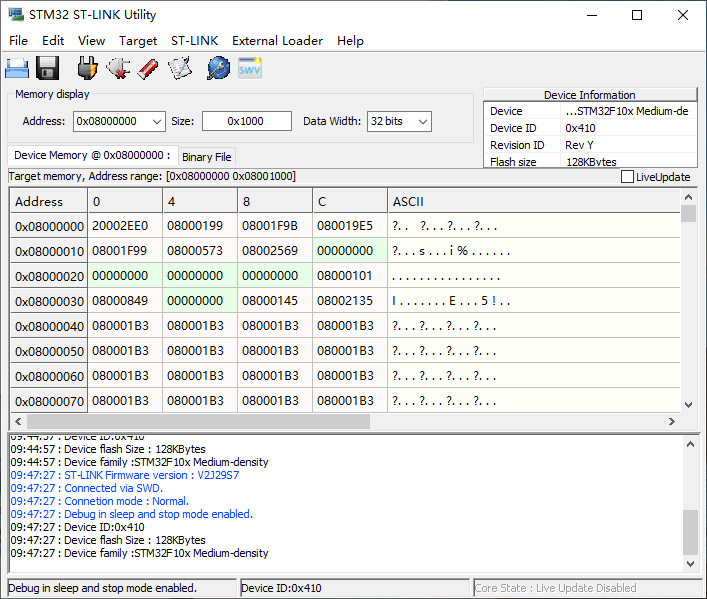Click log panel scroll down arrow
The width and height of the screenshot is (707, 599).
click(x=690, y=563)
